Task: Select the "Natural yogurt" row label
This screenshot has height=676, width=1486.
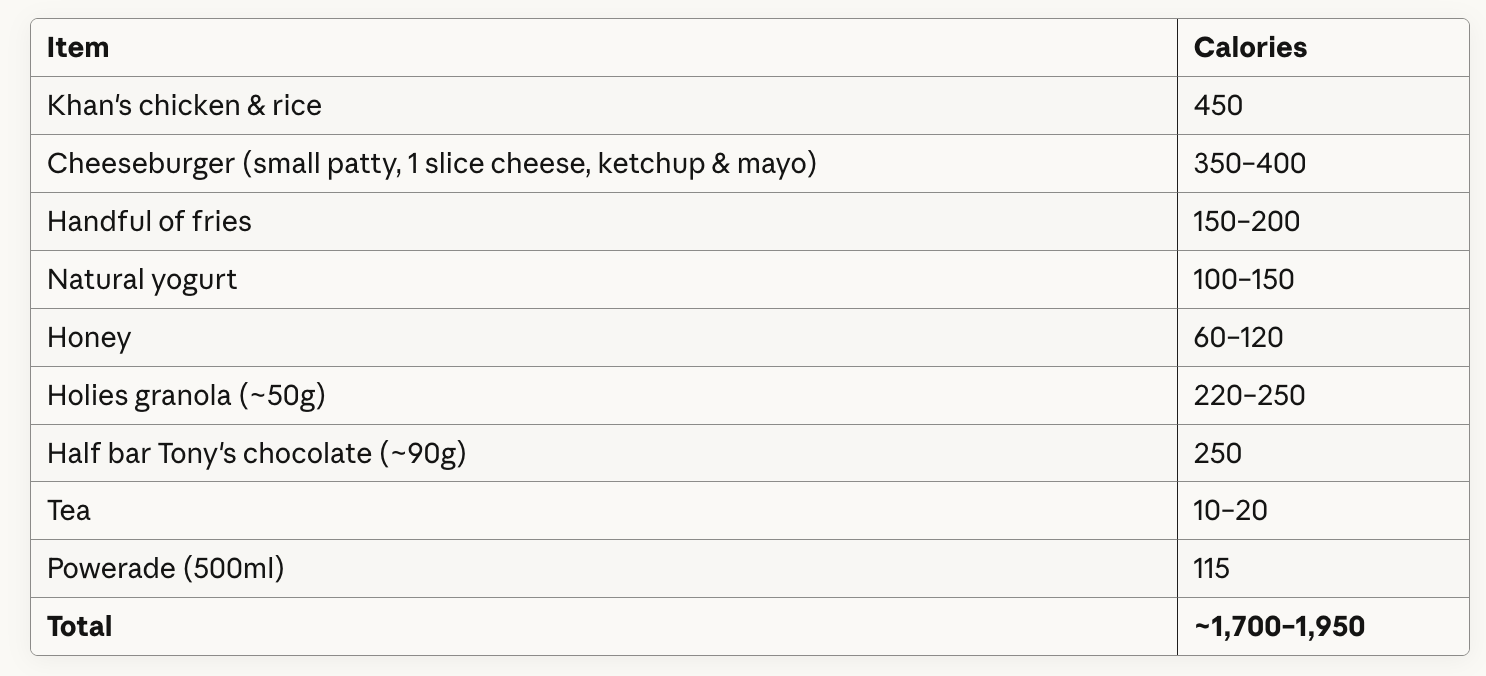Action: tap(142, 279)
